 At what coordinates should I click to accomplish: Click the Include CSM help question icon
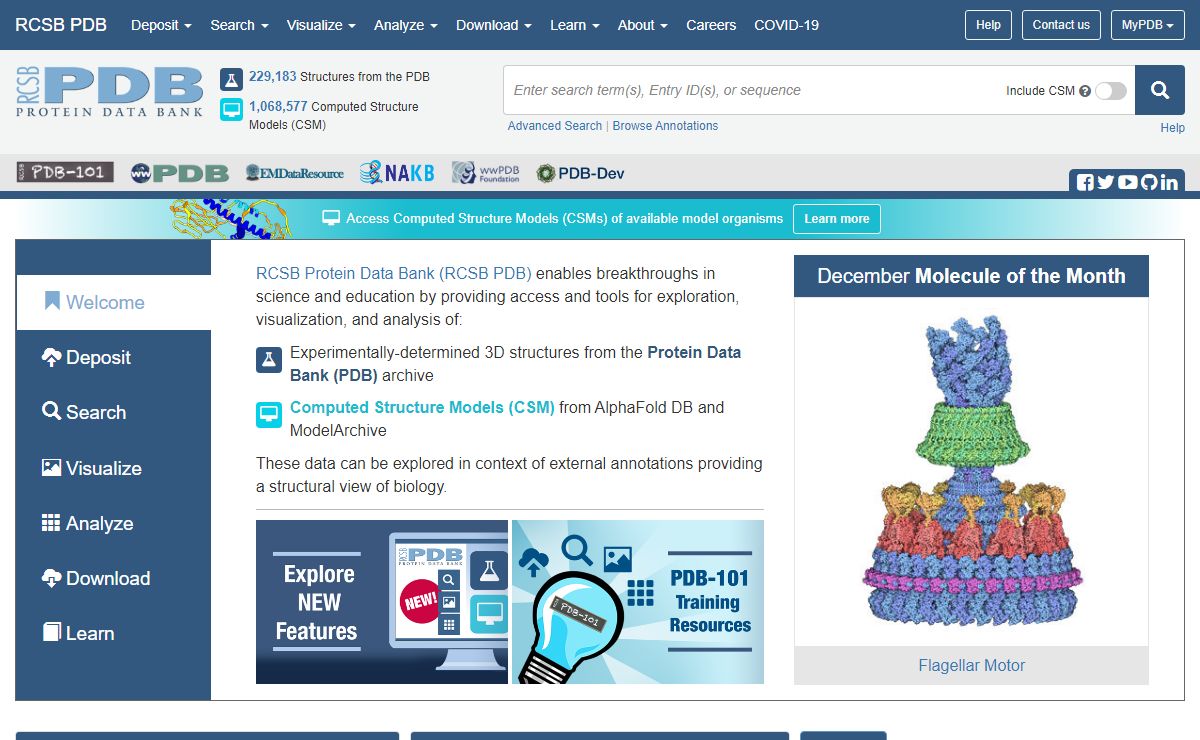(x=1085, y=91)
